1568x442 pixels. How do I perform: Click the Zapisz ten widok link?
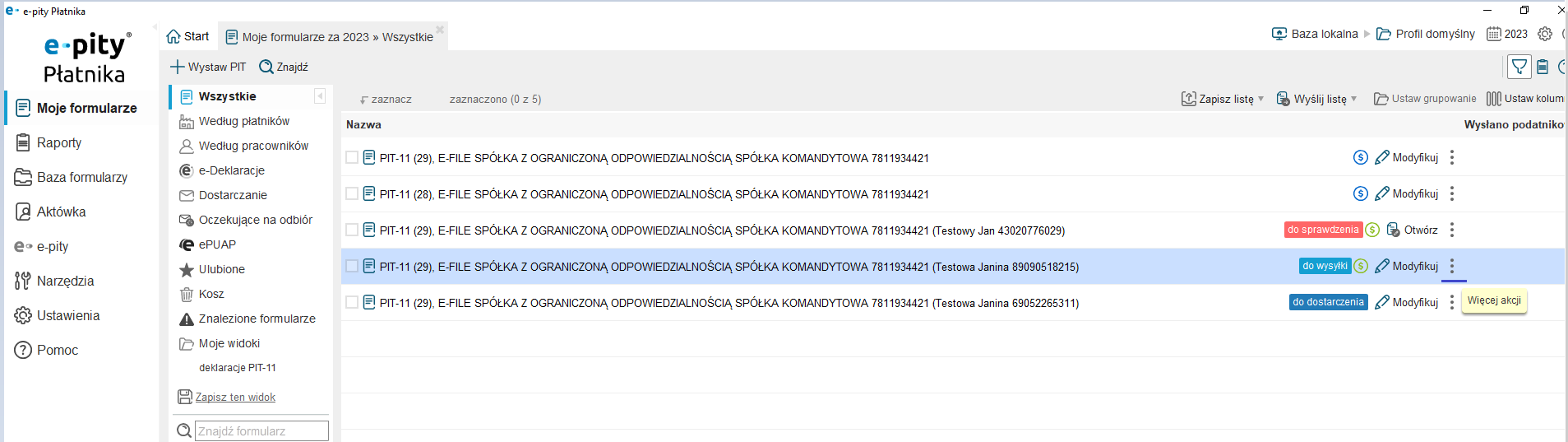click(x=235, y=397)
